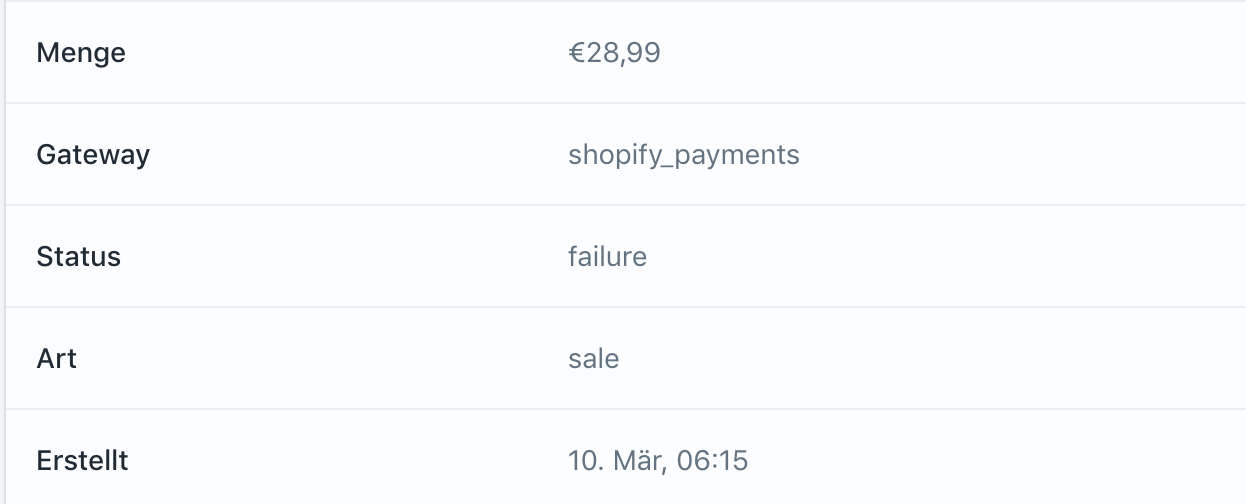Click the Gateway field label
Viewport: 1246px width, 504px height.
[93, 154]
